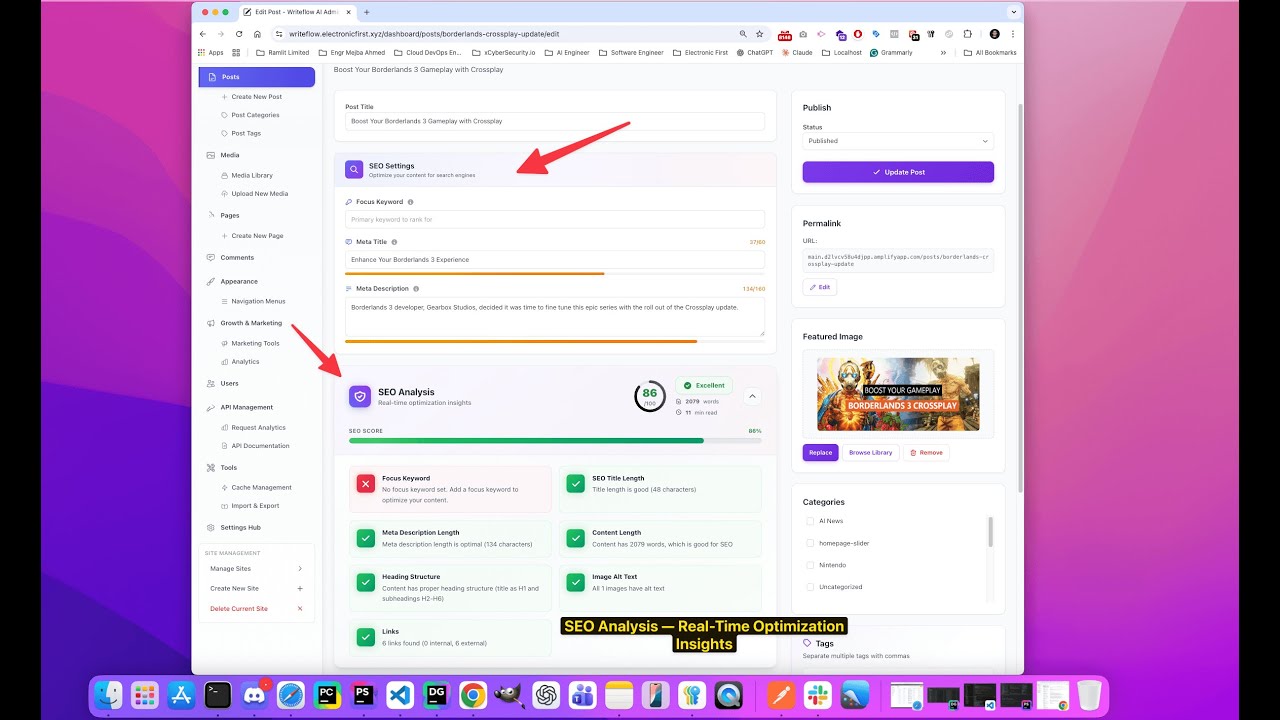Click the Tools wrench icon

210,467
